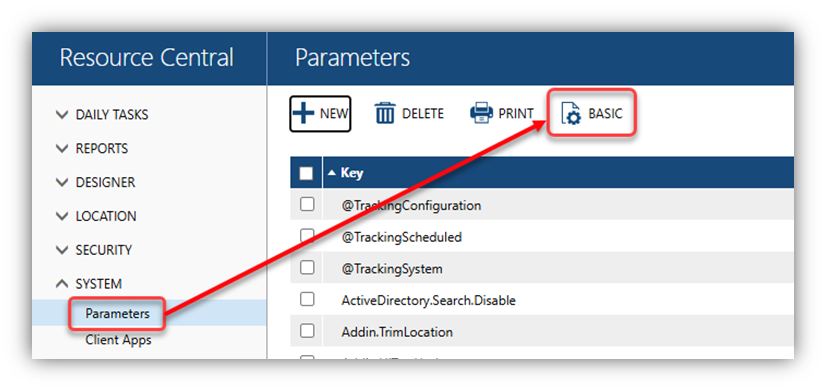Open the @TrackingScheduled parameter entry
This screenshot has width=826, height=391.
pos(402,237)
